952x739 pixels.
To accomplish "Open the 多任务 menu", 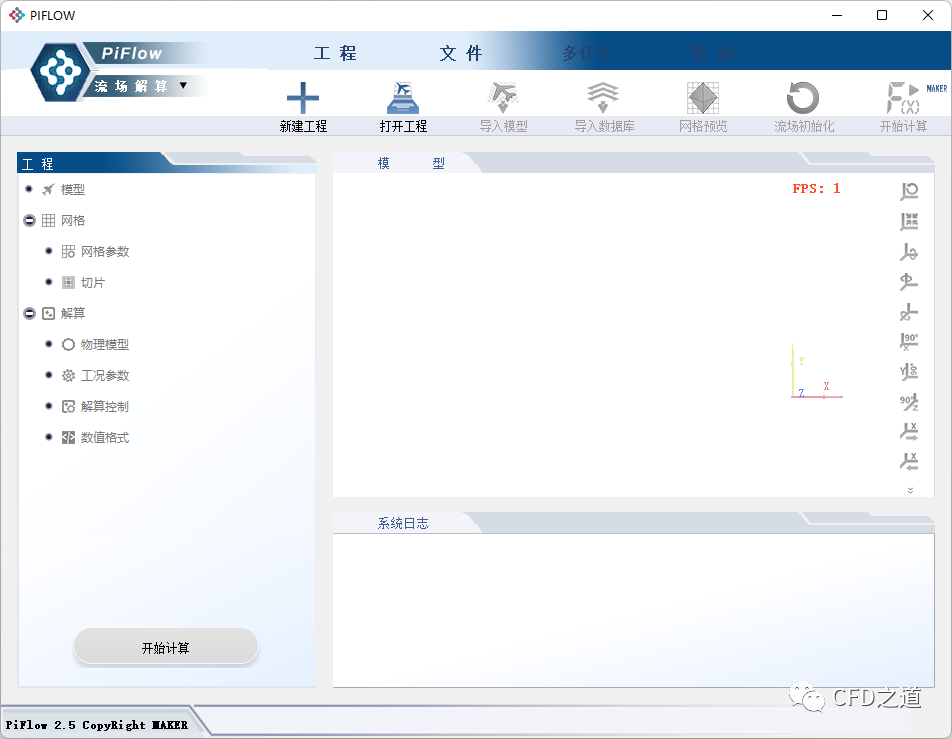I will pyautogui.click(x=586, y=53).
